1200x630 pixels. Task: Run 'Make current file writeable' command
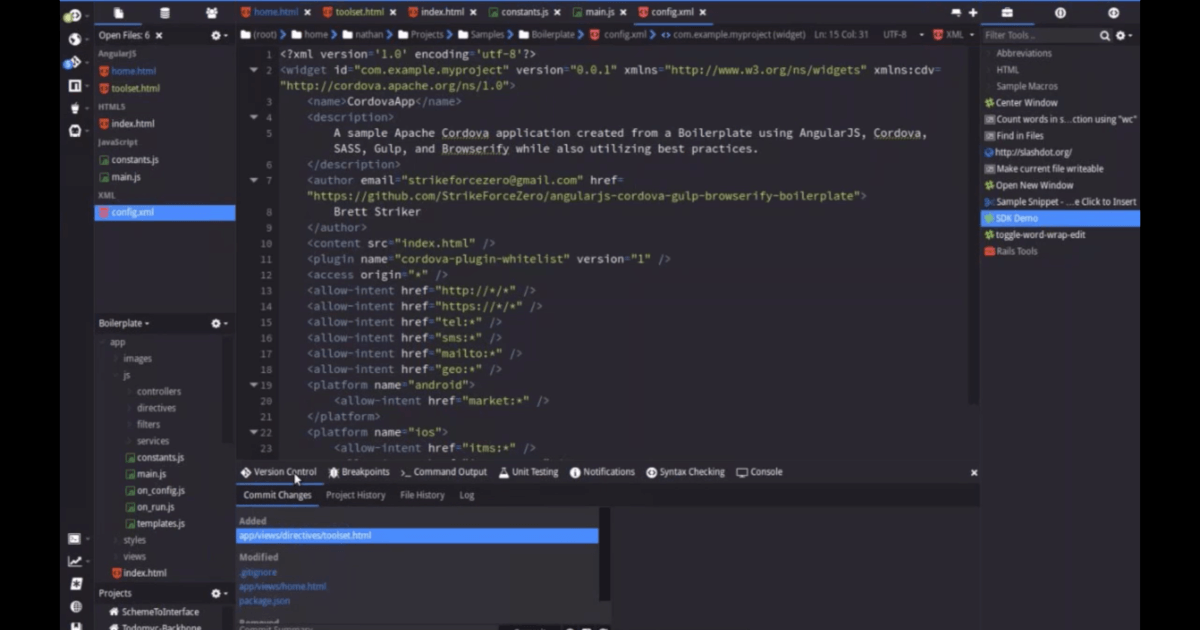(x=1043, y=169)
